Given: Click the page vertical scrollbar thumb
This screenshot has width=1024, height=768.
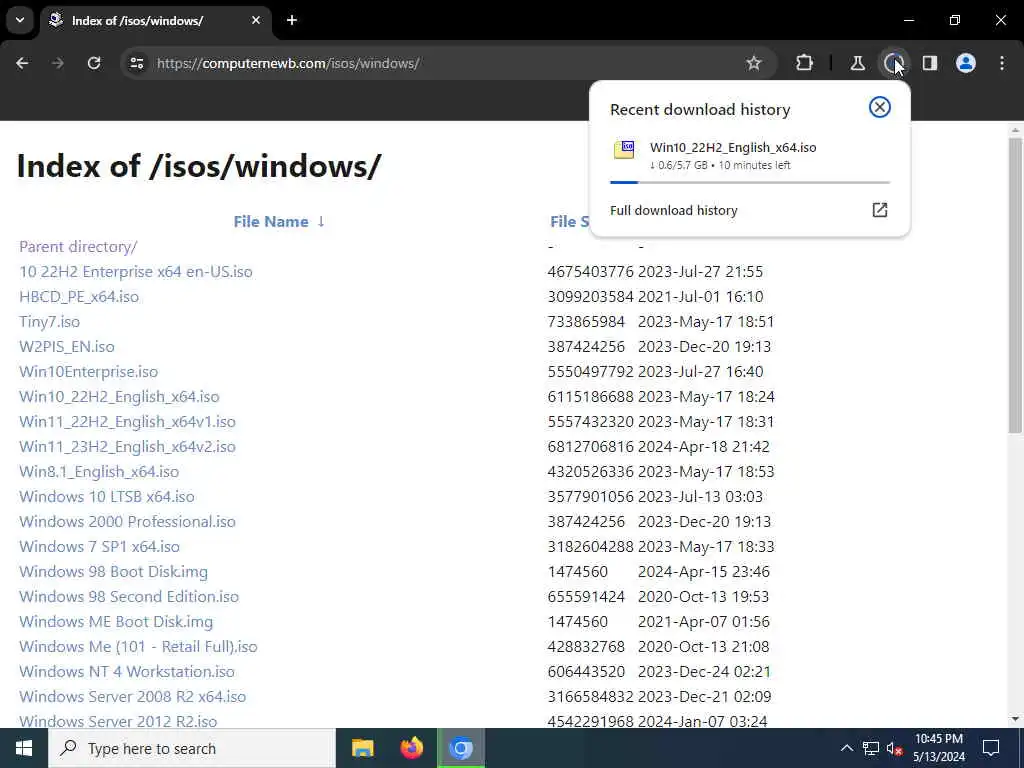Looking at the screenshot, I should [x=1015, y=284].
